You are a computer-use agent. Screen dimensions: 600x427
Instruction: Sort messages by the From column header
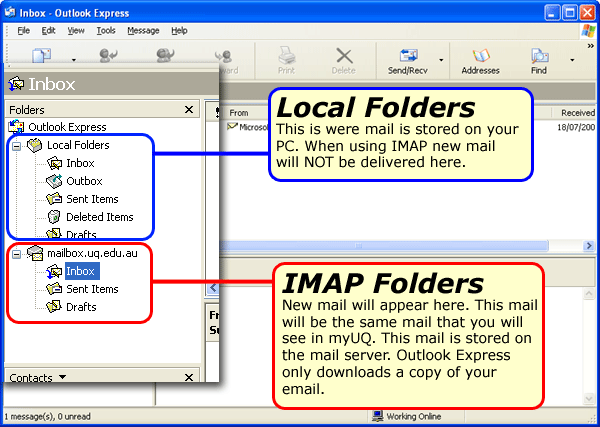(x=240, y=113)
